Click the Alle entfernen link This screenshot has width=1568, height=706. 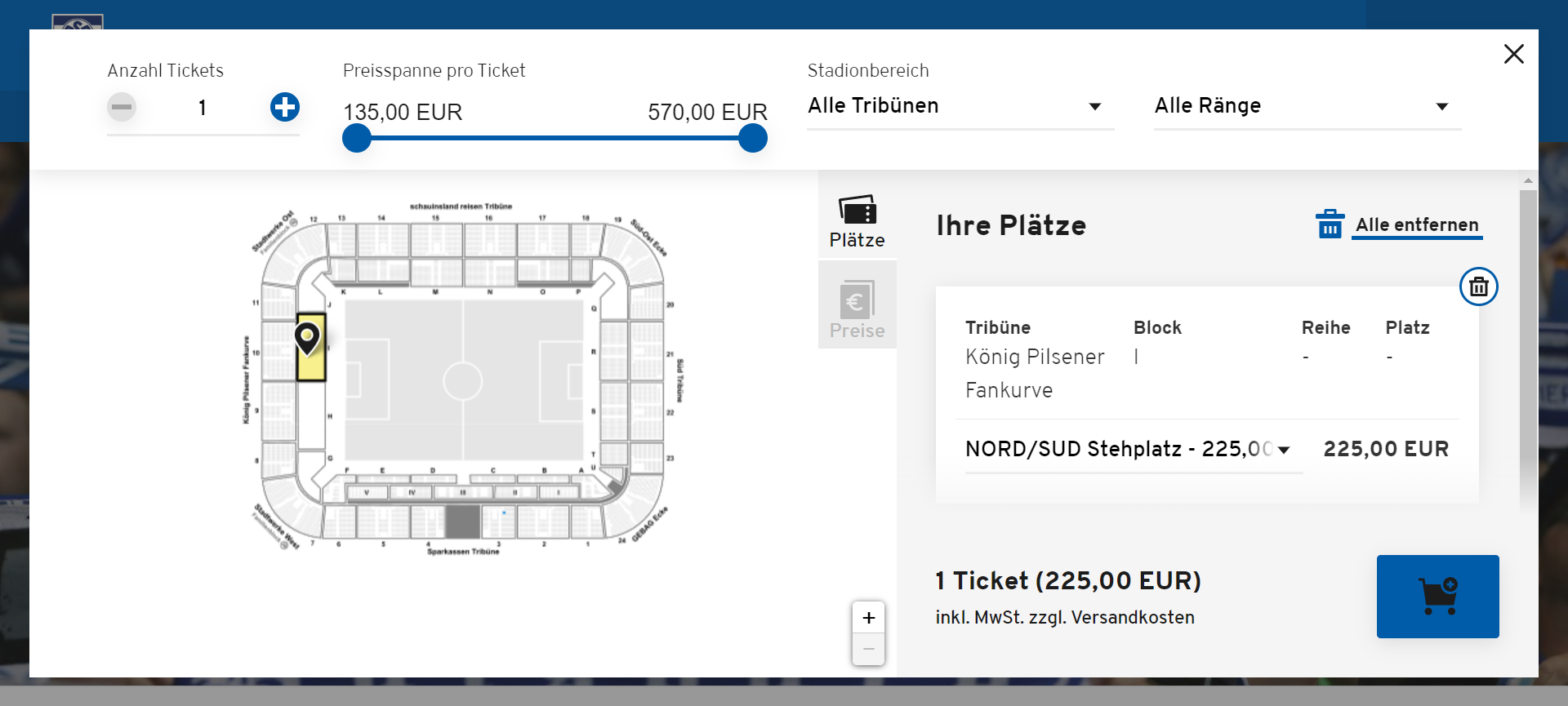coord(1417,225)
